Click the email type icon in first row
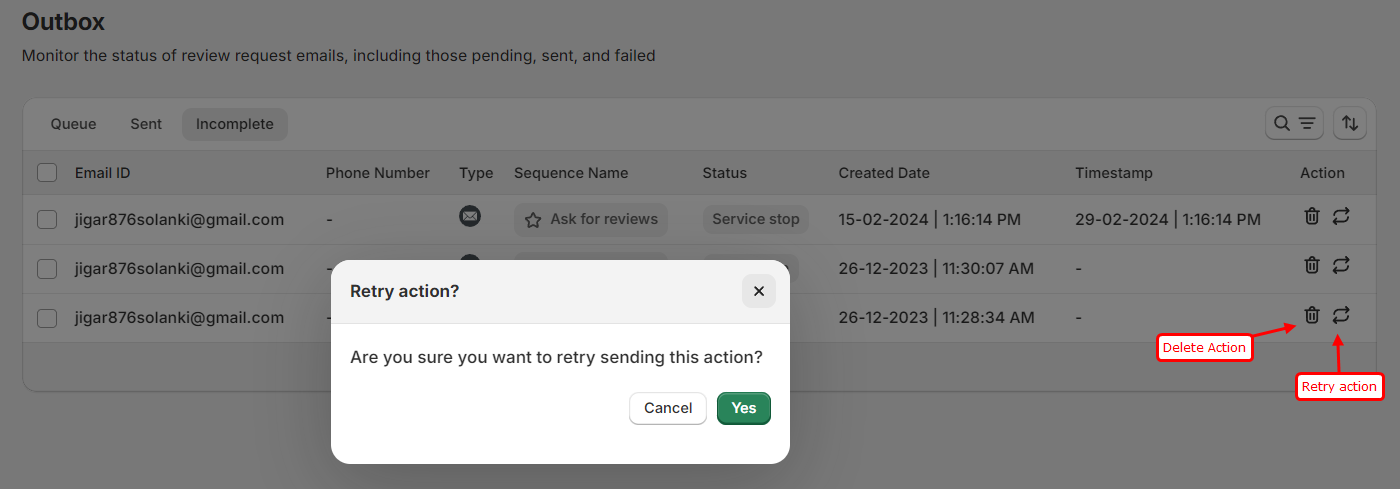Screen dimensions: 1400x489 click(470, 215)
